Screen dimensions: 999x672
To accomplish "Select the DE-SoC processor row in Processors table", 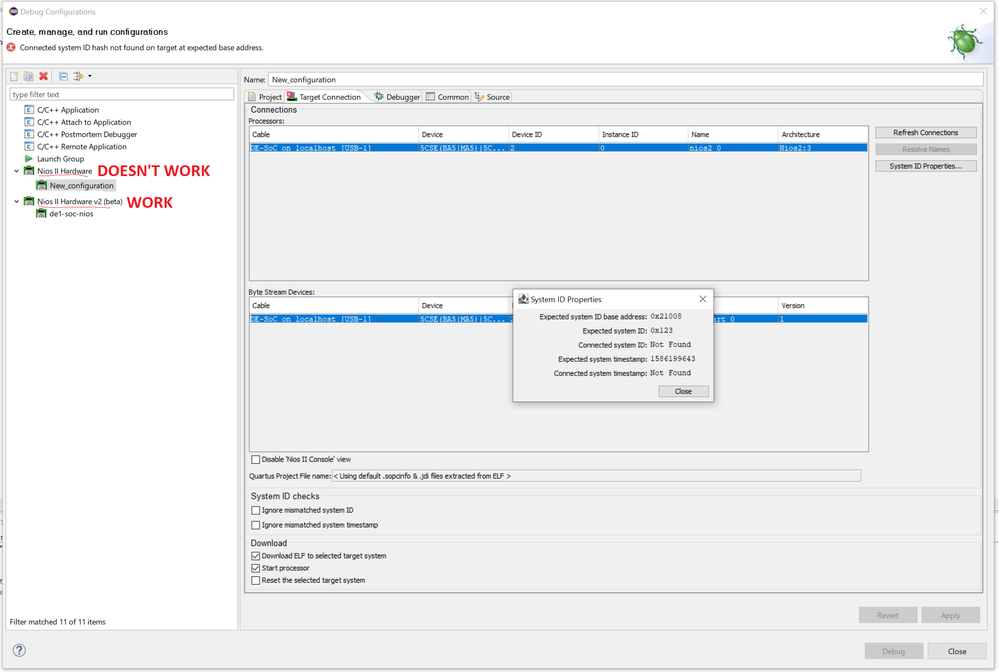I will click(x=558, y=148).
